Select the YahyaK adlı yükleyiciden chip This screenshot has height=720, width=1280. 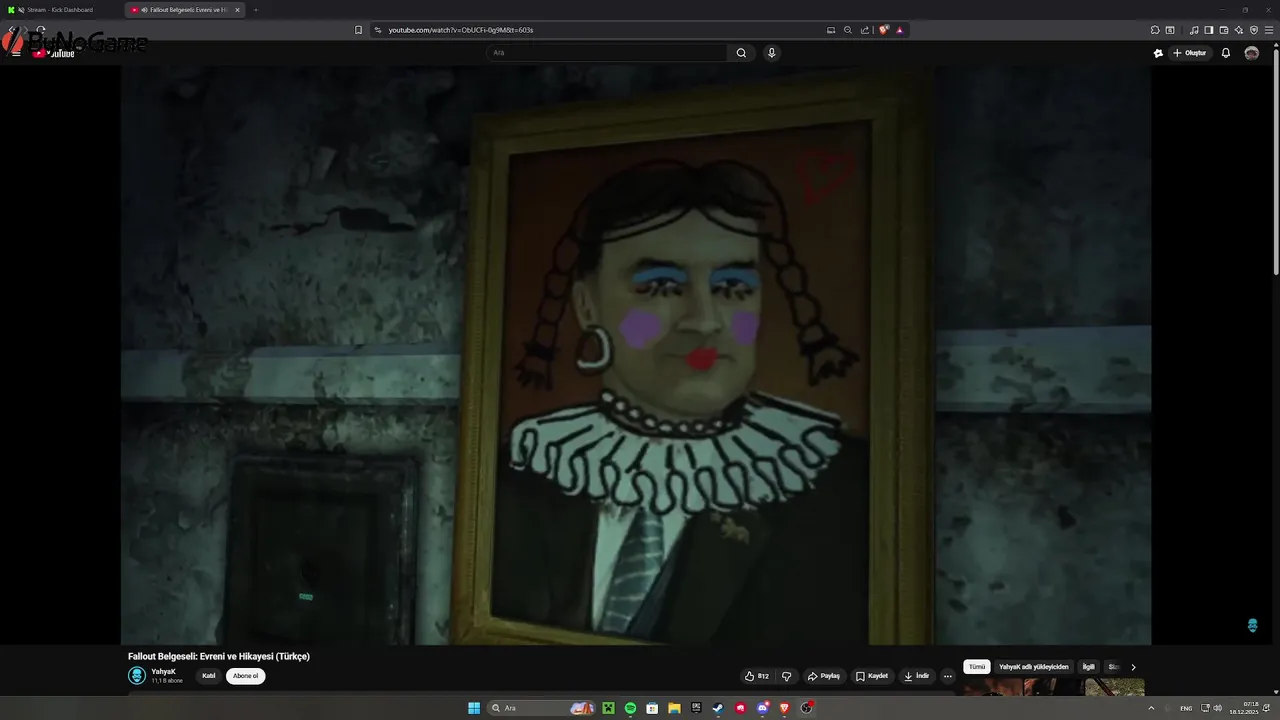pos(1034,667)
